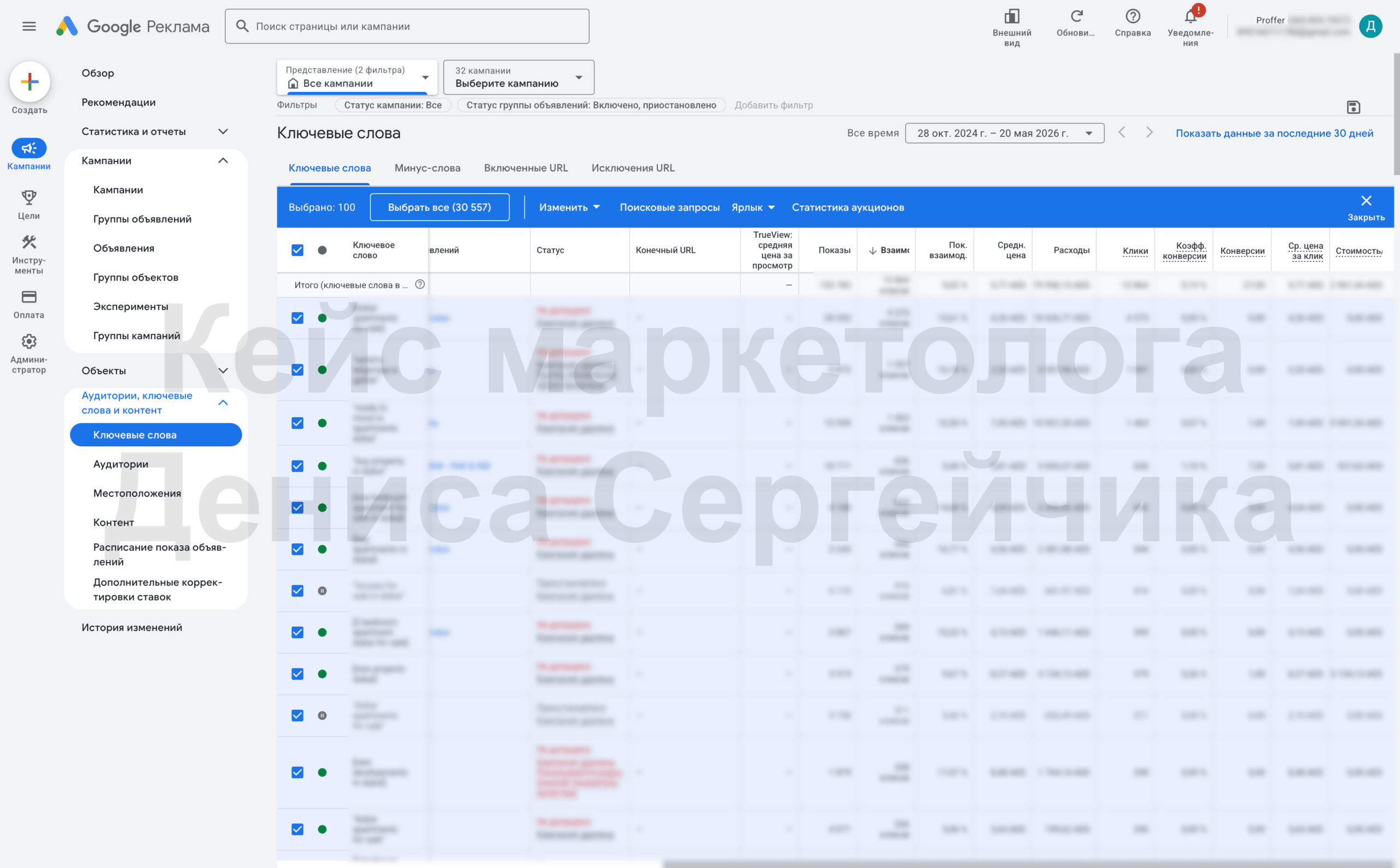The height and width of the screenshot is (868, 1400).
Task: Click the save view floppy icon
Action: 1353,107
